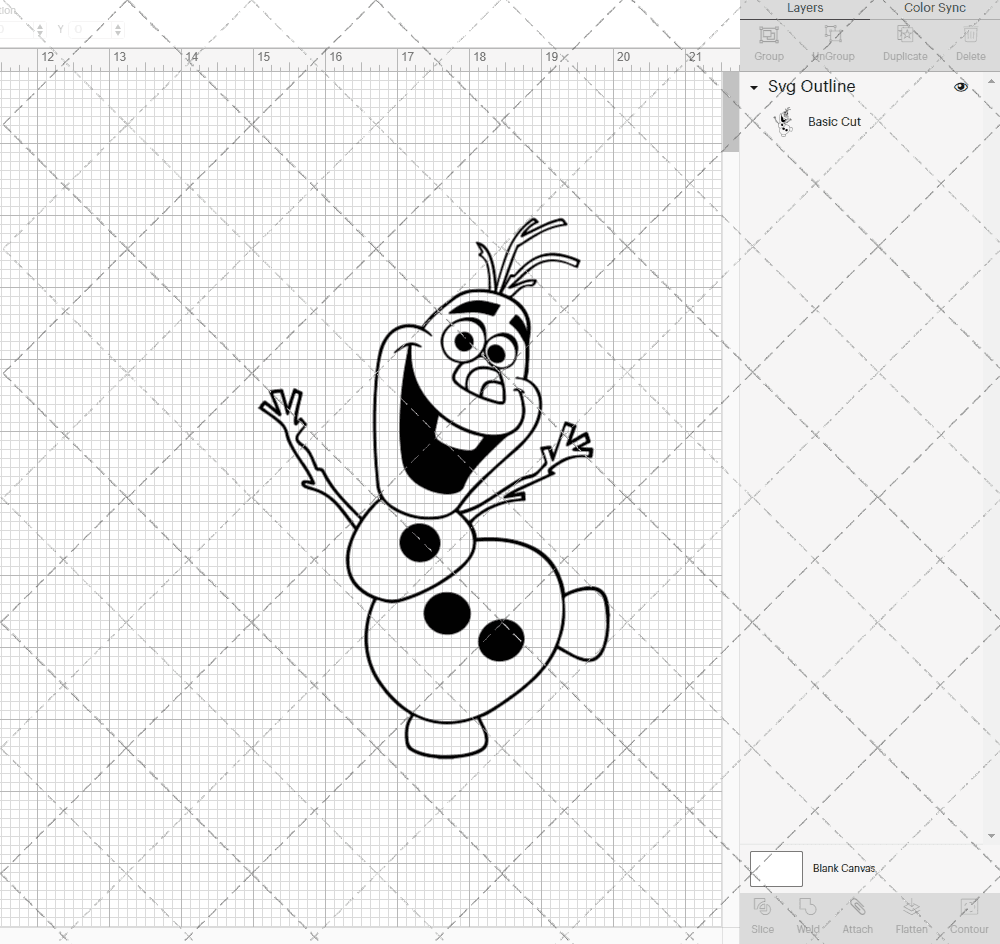Select the Olaf snowman image on canvas
Viewport: 1000px width, 944px height.
pos(434,488)
